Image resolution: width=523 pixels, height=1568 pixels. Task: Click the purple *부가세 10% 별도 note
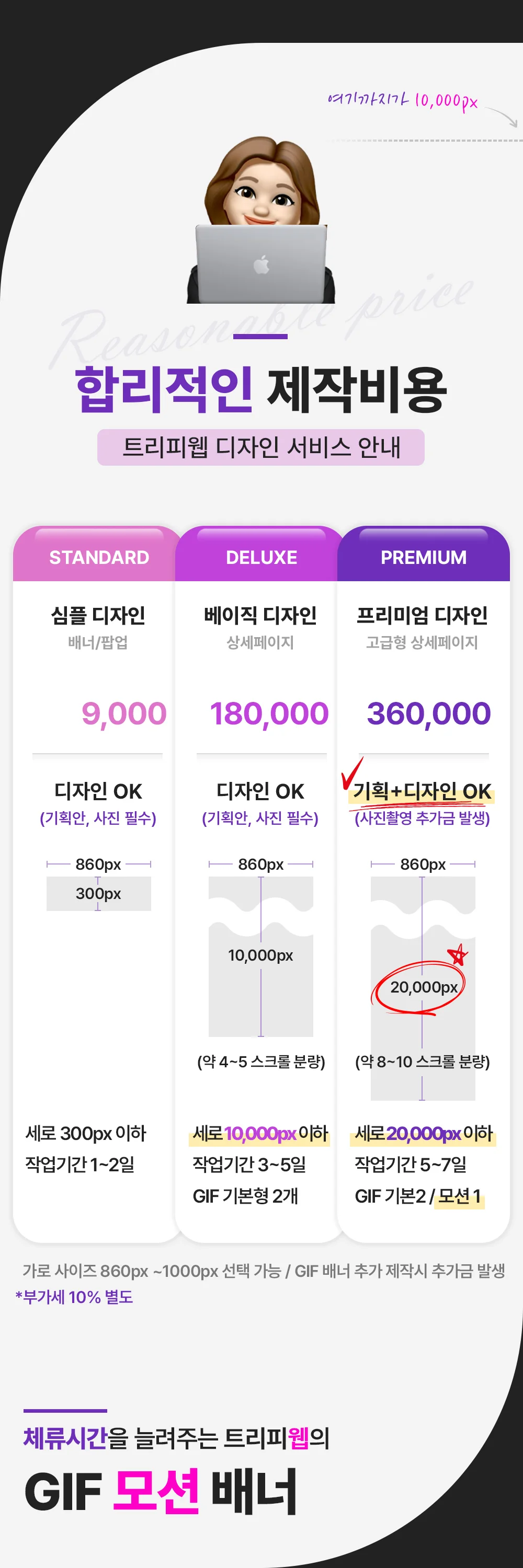click(x=74, y=1297)
